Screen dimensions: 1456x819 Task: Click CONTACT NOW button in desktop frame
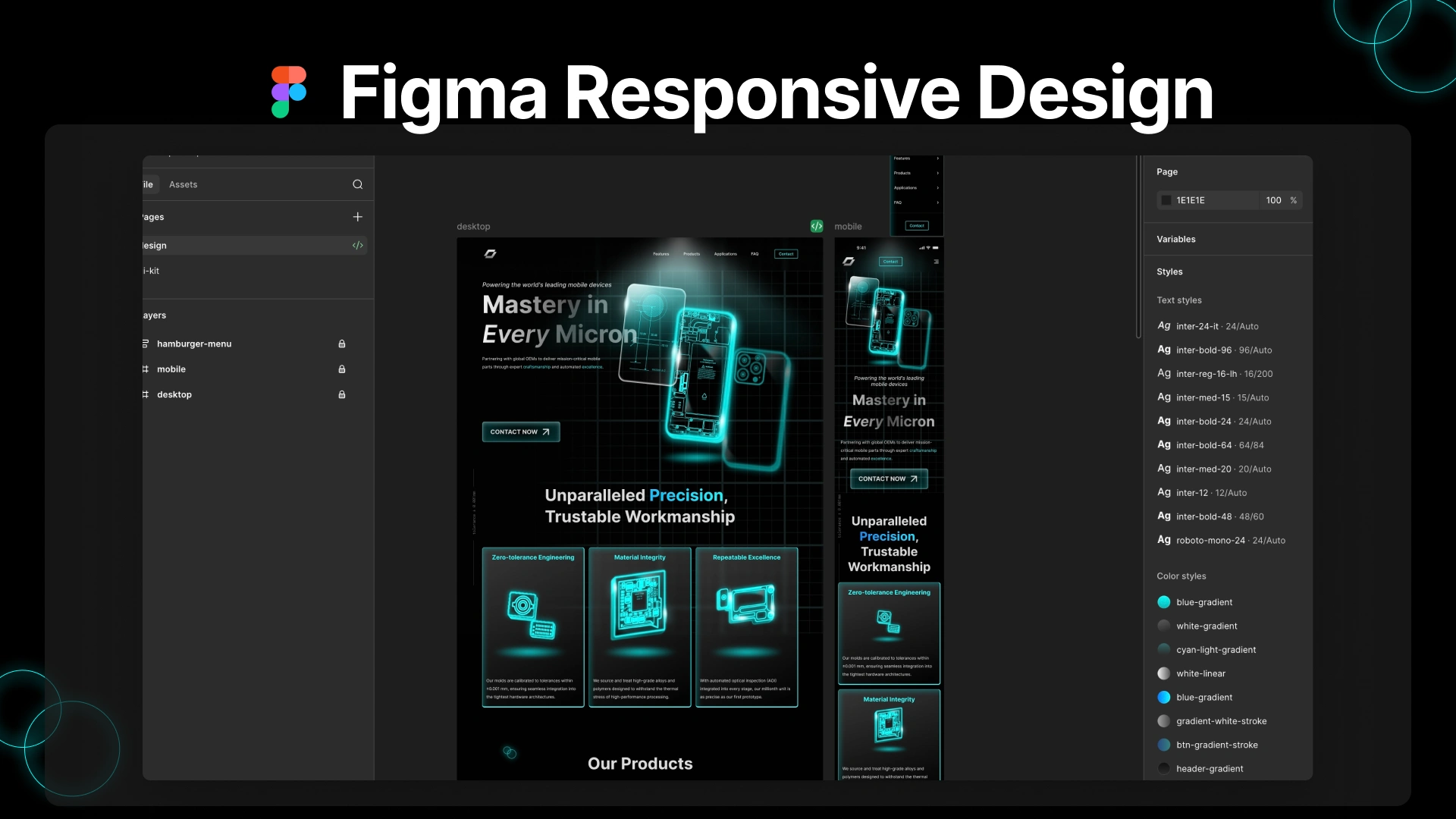[520, 431]
